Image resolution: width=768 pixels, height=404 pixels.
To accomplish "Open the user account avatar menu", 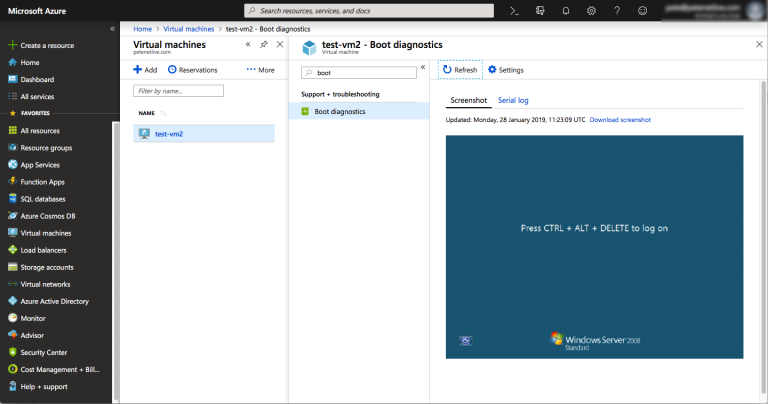I will pos(755,11).
